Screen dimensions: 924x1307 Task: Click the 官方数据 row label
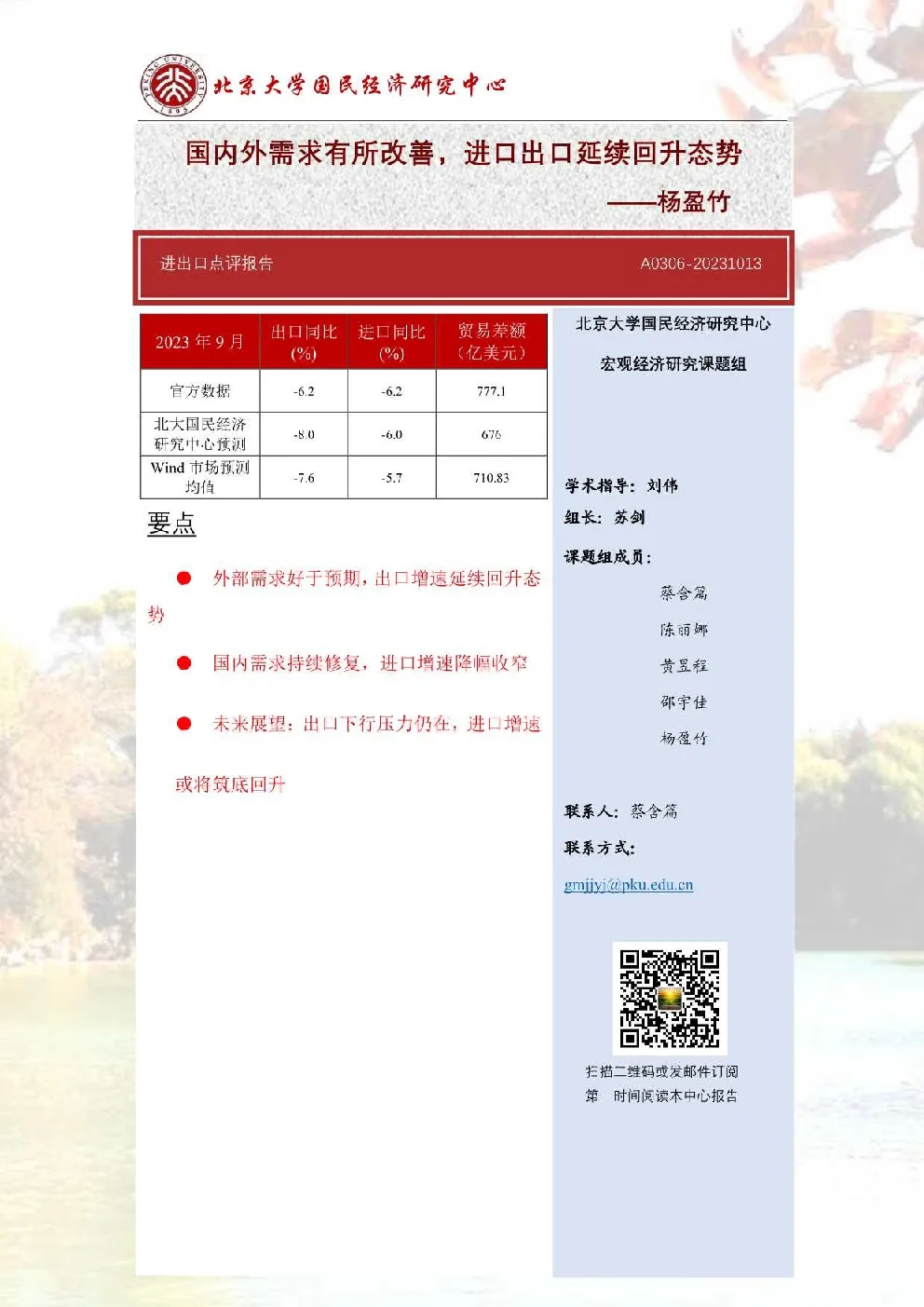200,391
